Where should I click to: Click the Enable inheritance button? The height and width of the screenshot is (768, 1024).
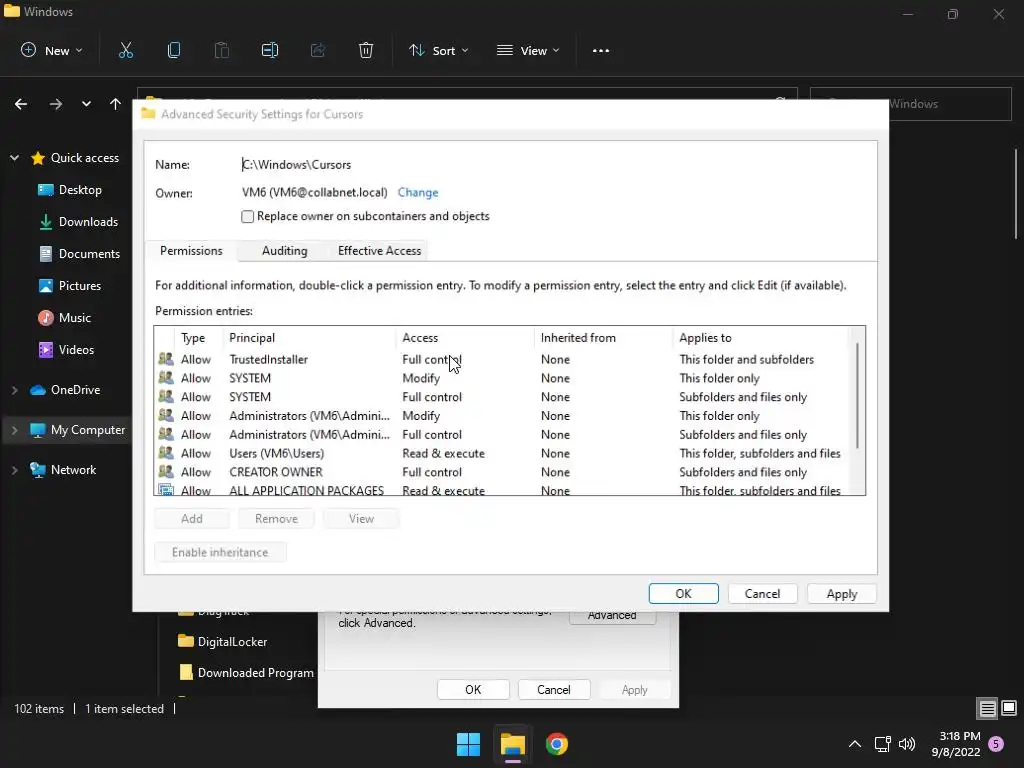220,552
